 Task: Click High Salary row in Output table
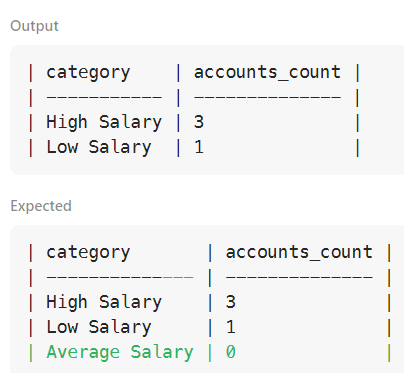[x=194, y=122]
